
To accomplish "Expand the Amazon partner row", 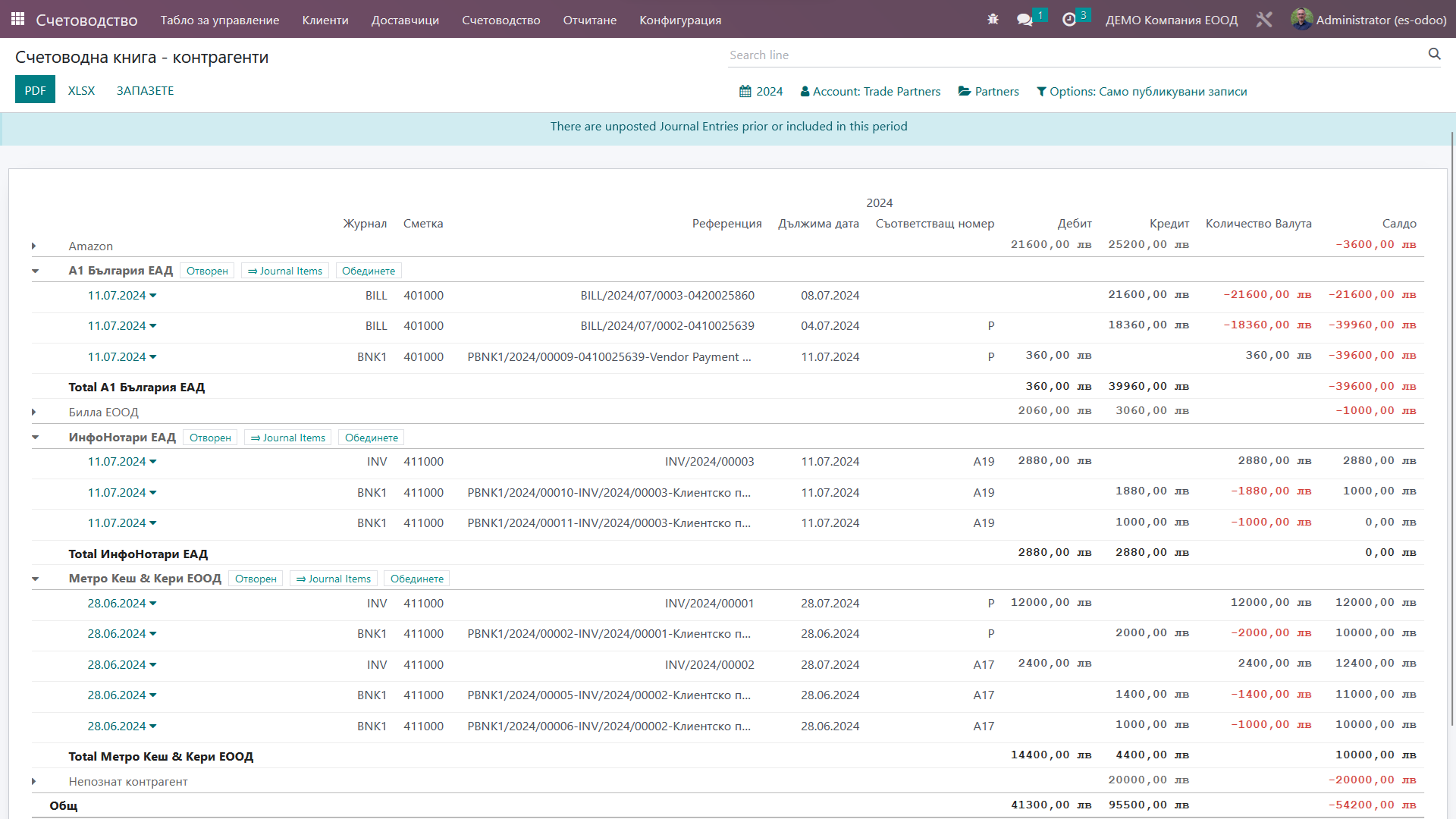I will (x=33, y=246).
